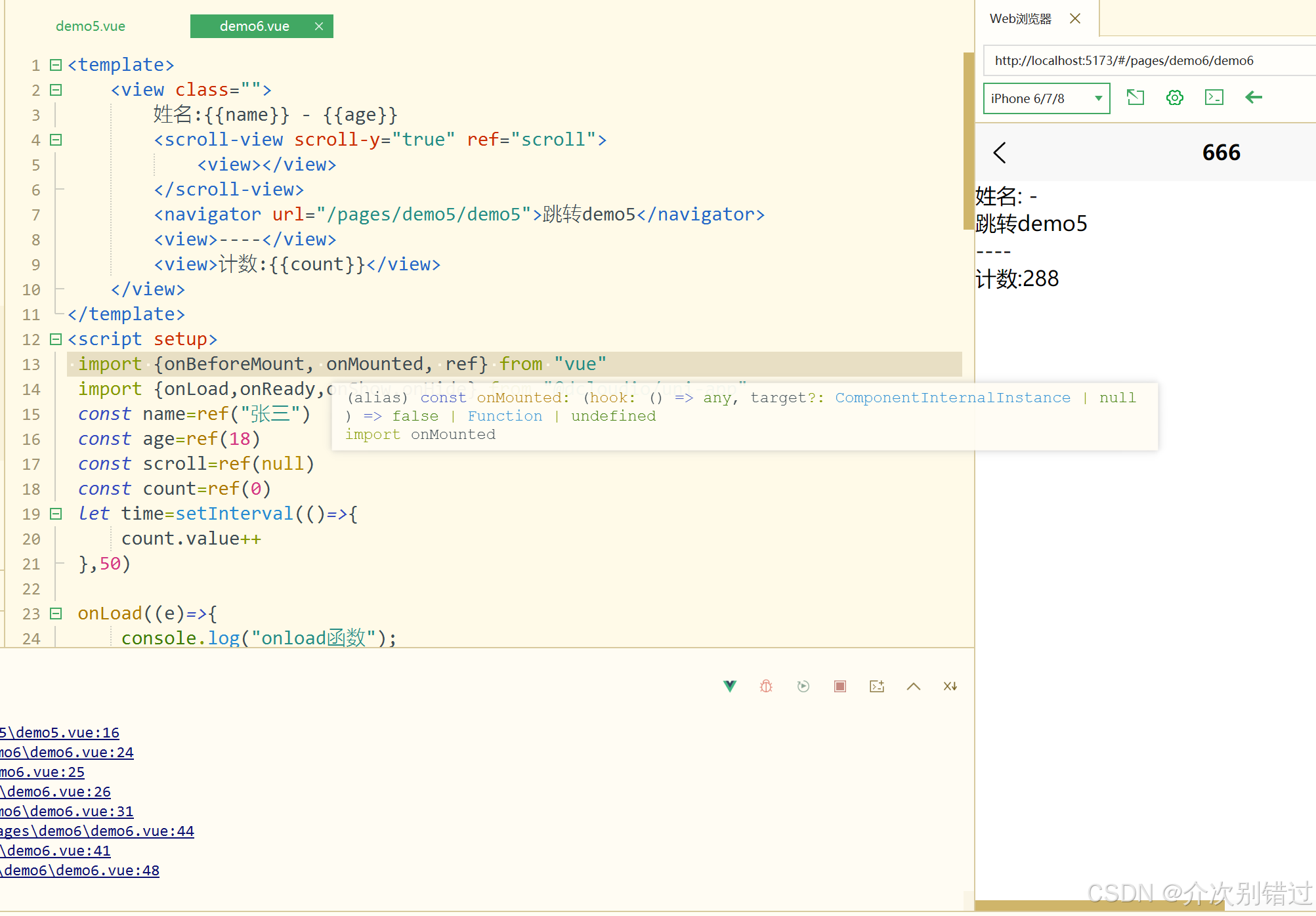Open a new terminal from console toolbar
Screen dimensions: 1316x916
pyautogui.click(x=877, y=686)
